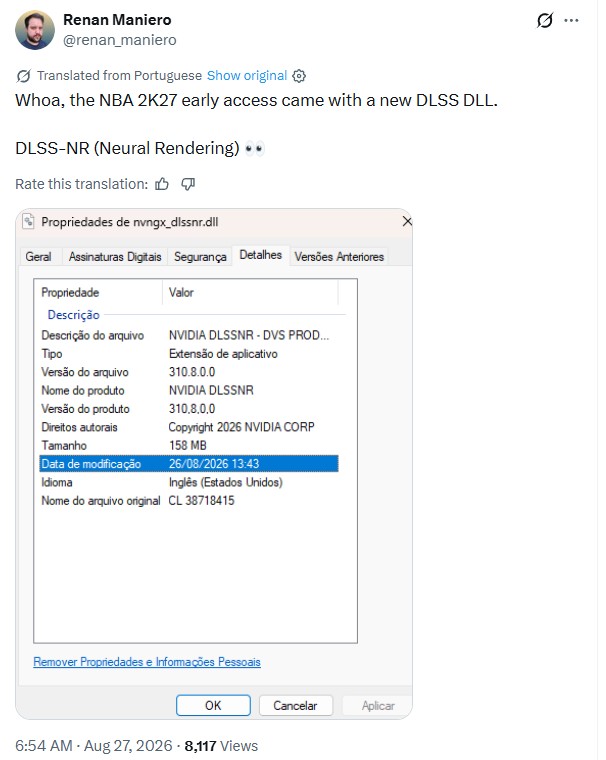Image resolution: width=606 pixels, height=760 pixels.
Task: Click the OK button
Action: (213, 705)
